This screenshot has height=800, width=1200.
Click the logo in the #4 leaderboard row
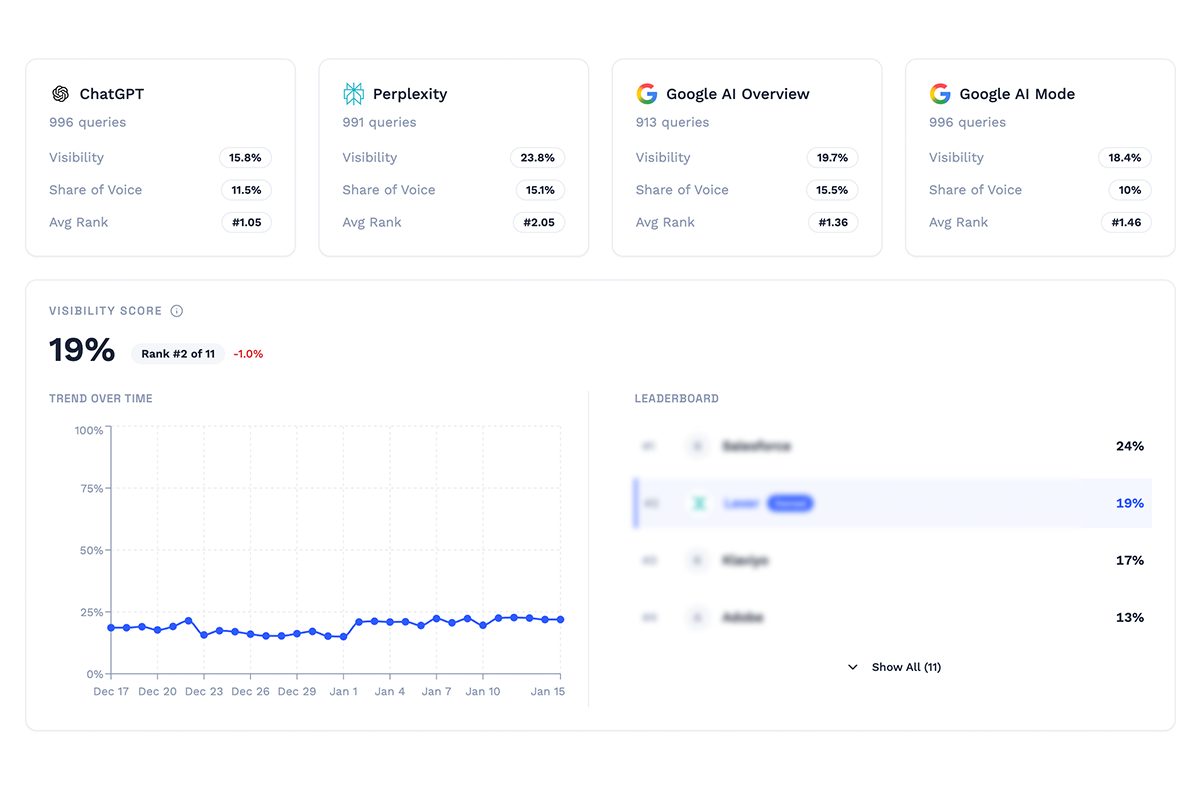tap(697, 617)
